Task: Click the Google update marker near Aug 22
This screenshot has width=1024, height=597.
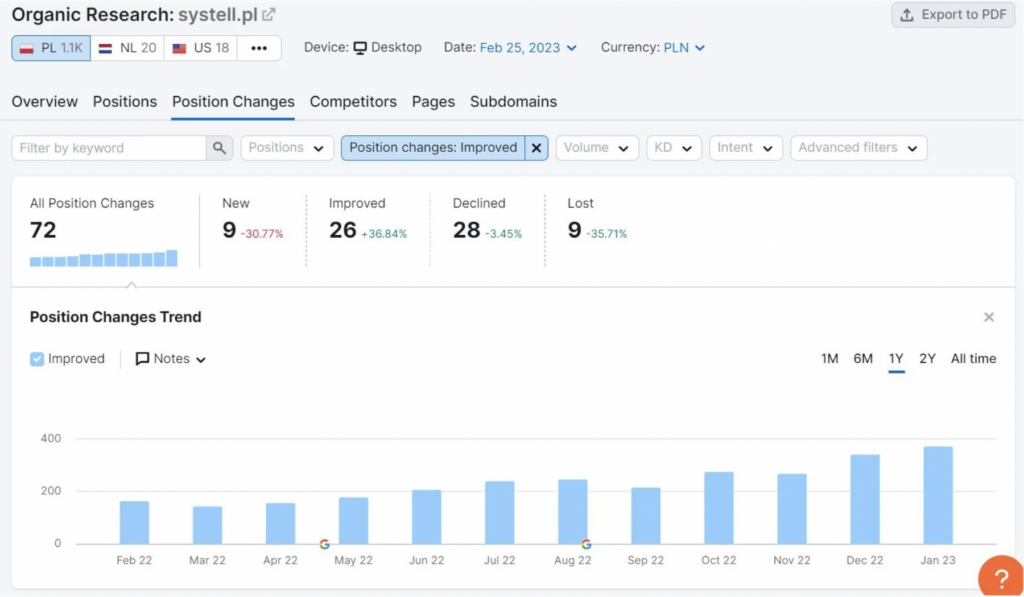Action: [x=586, y=544]
